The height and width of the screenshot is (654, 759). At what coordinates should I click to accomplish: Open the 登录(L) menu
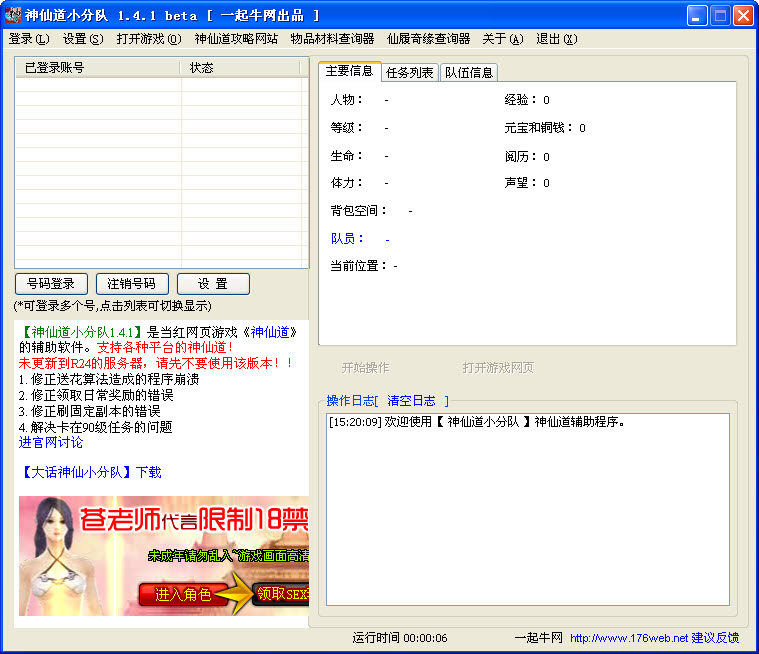[x=29, y=39]
